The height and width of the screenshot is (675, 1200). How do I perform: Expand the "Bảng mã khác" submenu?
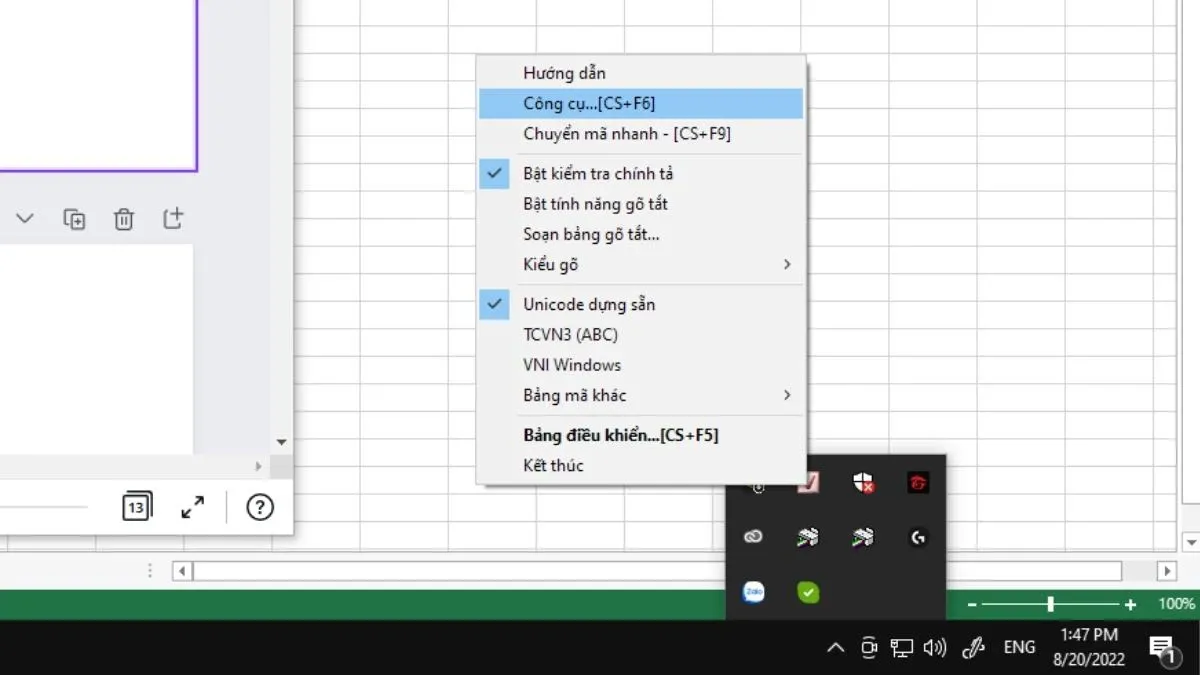[640, 395]
